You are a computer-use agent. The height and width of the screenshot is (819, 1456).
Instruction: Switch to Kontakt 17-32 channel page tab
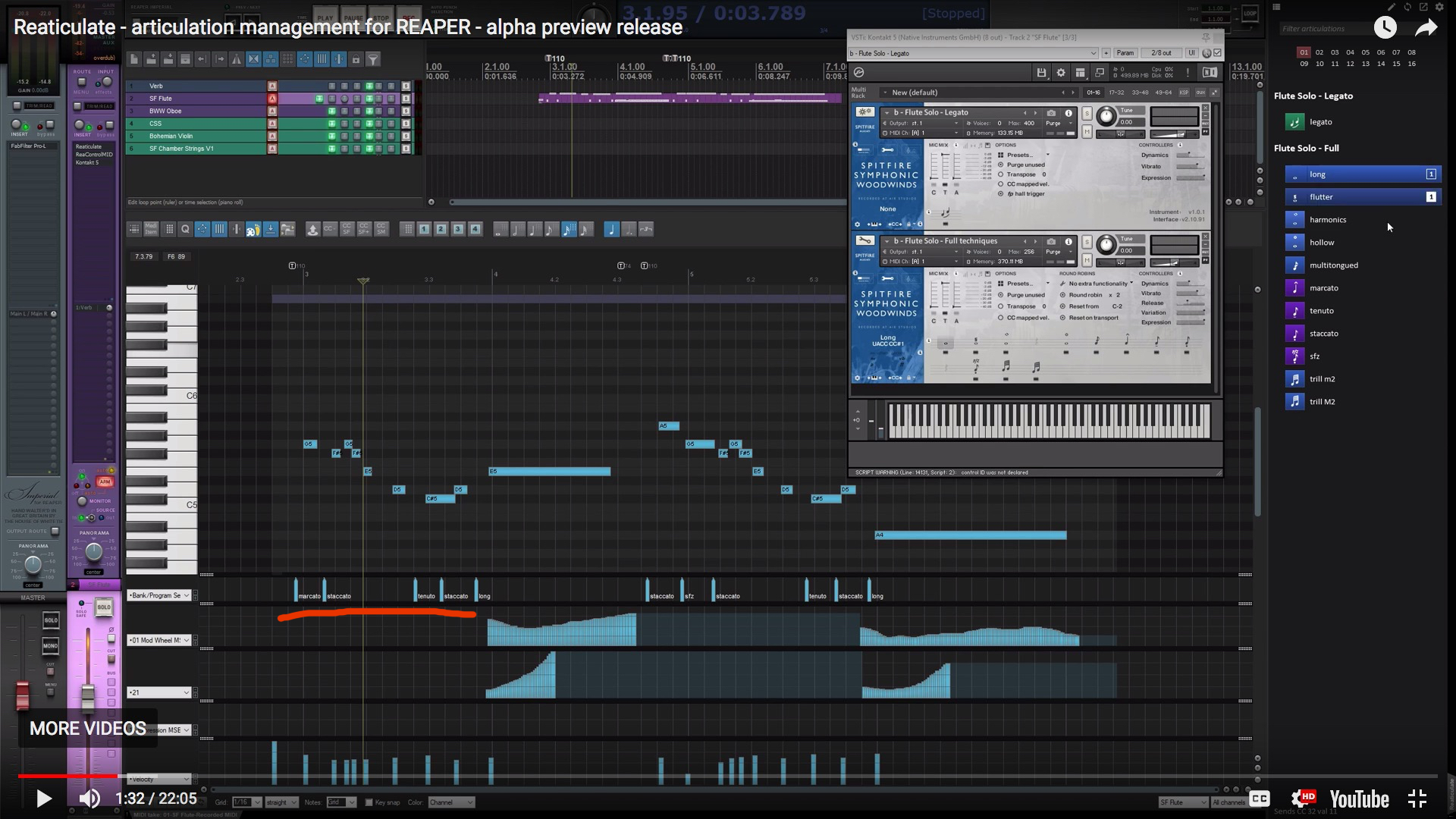[x=1116, y=93]
